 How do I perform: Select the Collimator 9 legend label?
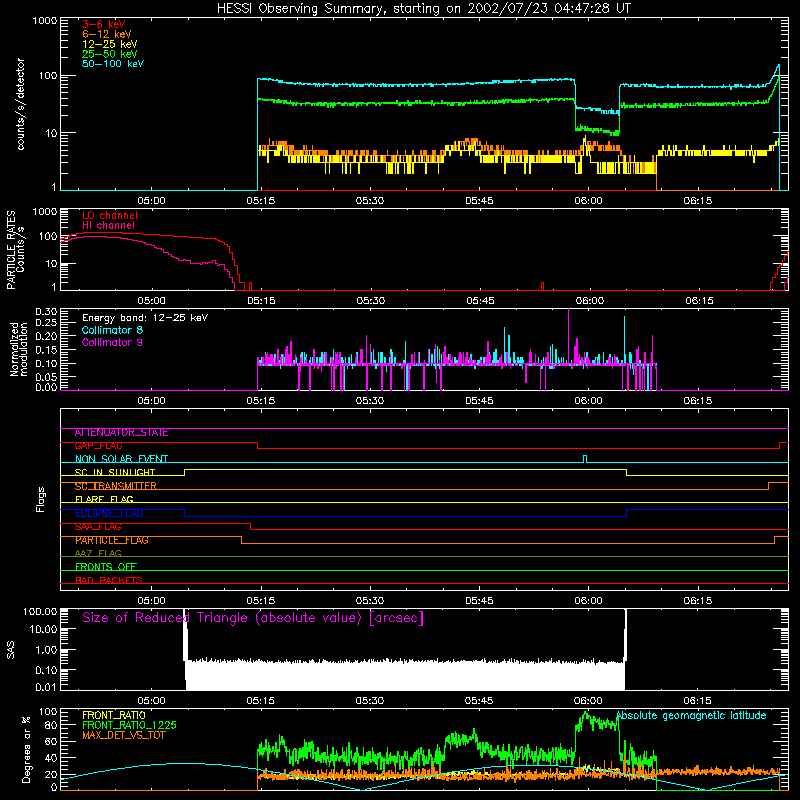pos(112,342)
